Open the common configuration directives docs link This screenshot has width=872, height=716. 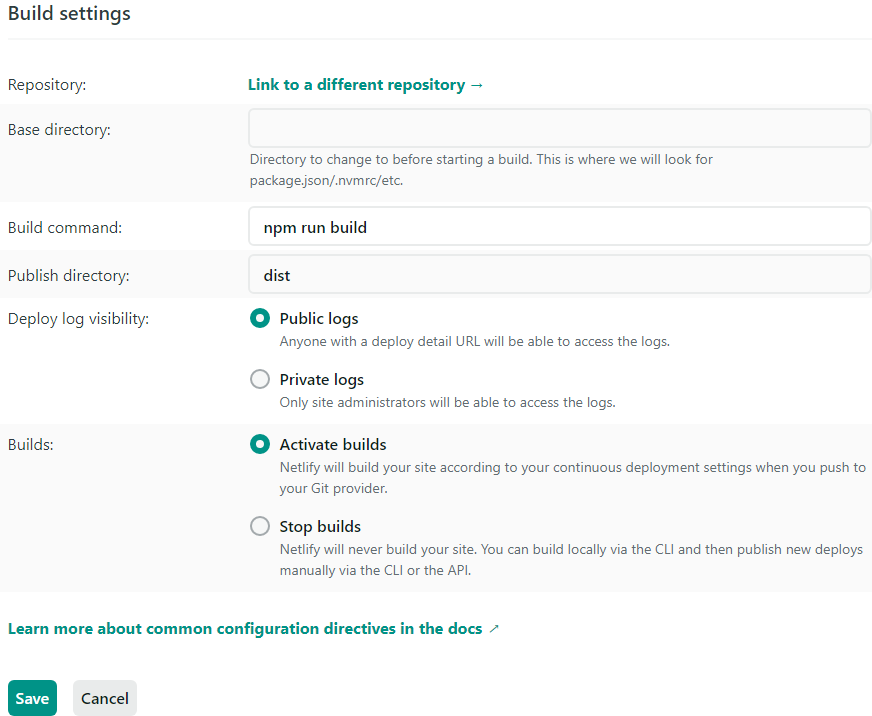(x=245, y=629)
